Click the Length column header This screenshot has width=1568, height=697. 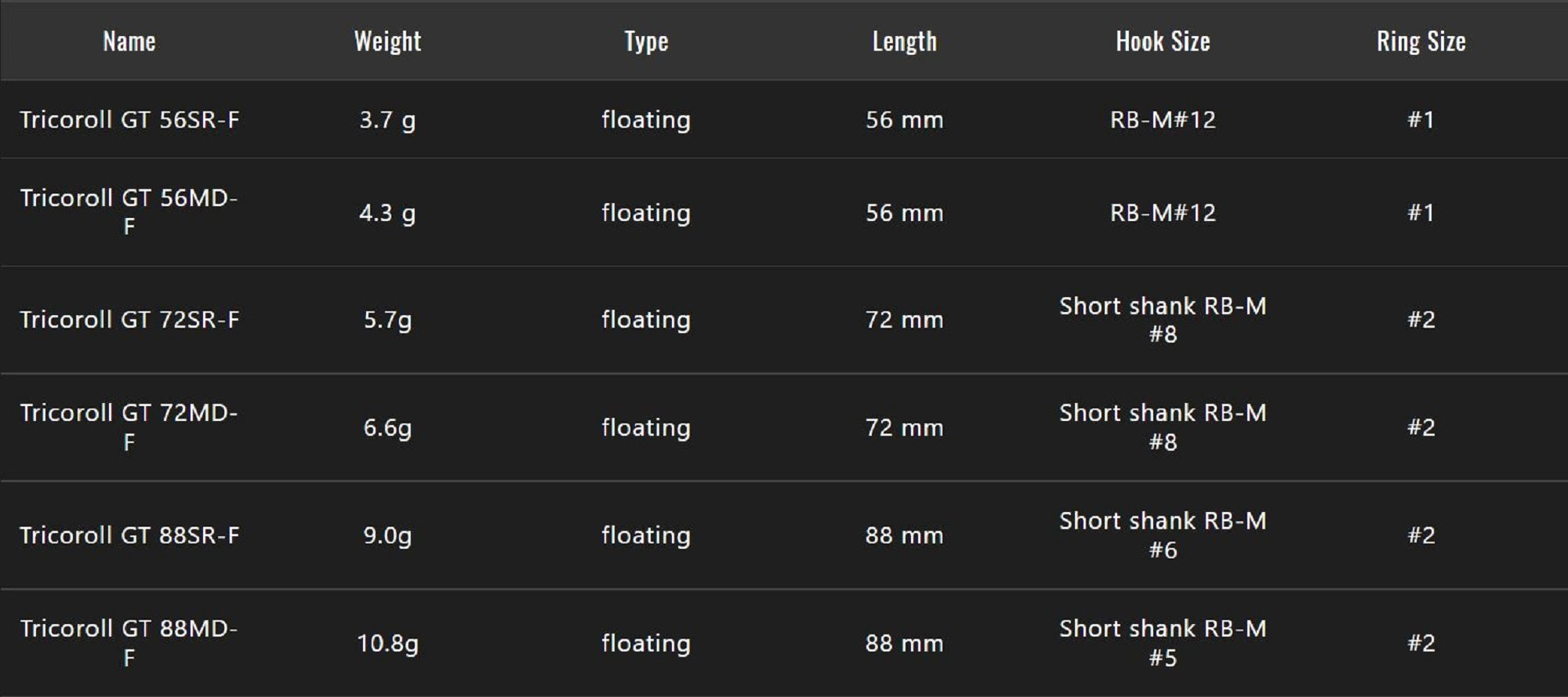coord(904,41)
